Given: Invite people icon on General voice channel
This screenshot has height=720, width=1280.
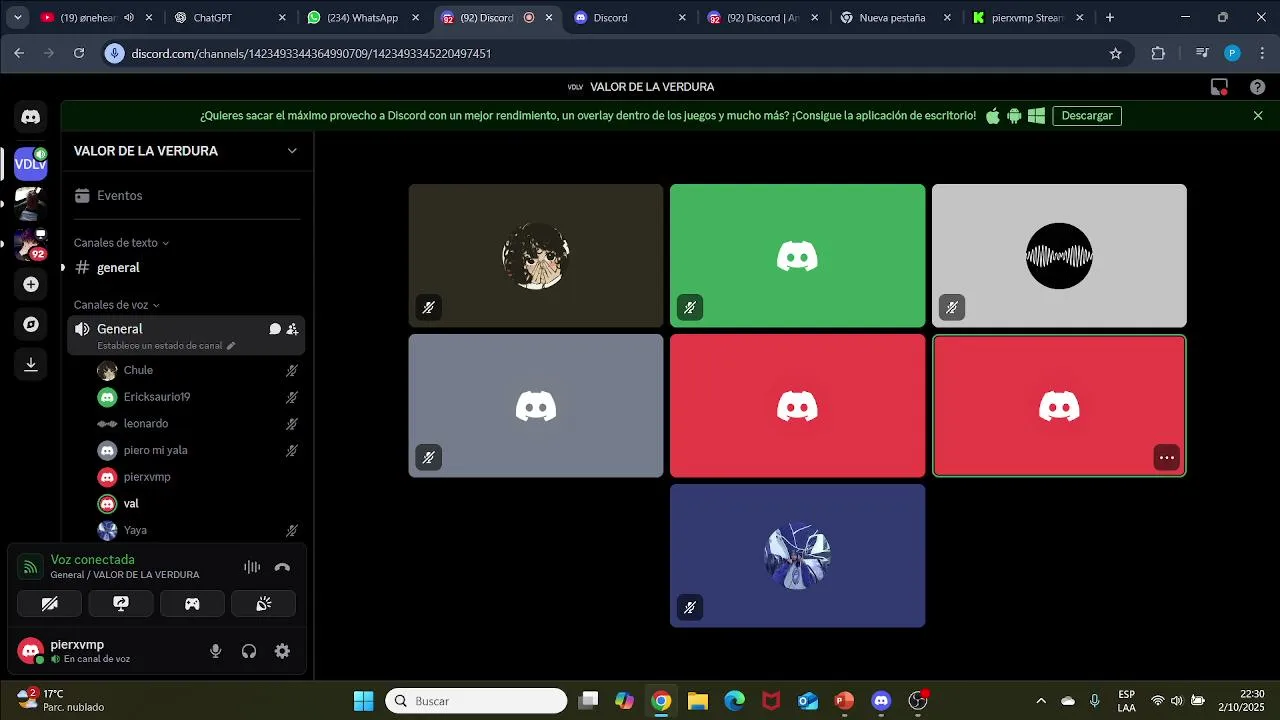Looking at the screenshot, I should [x=292, y=329].
